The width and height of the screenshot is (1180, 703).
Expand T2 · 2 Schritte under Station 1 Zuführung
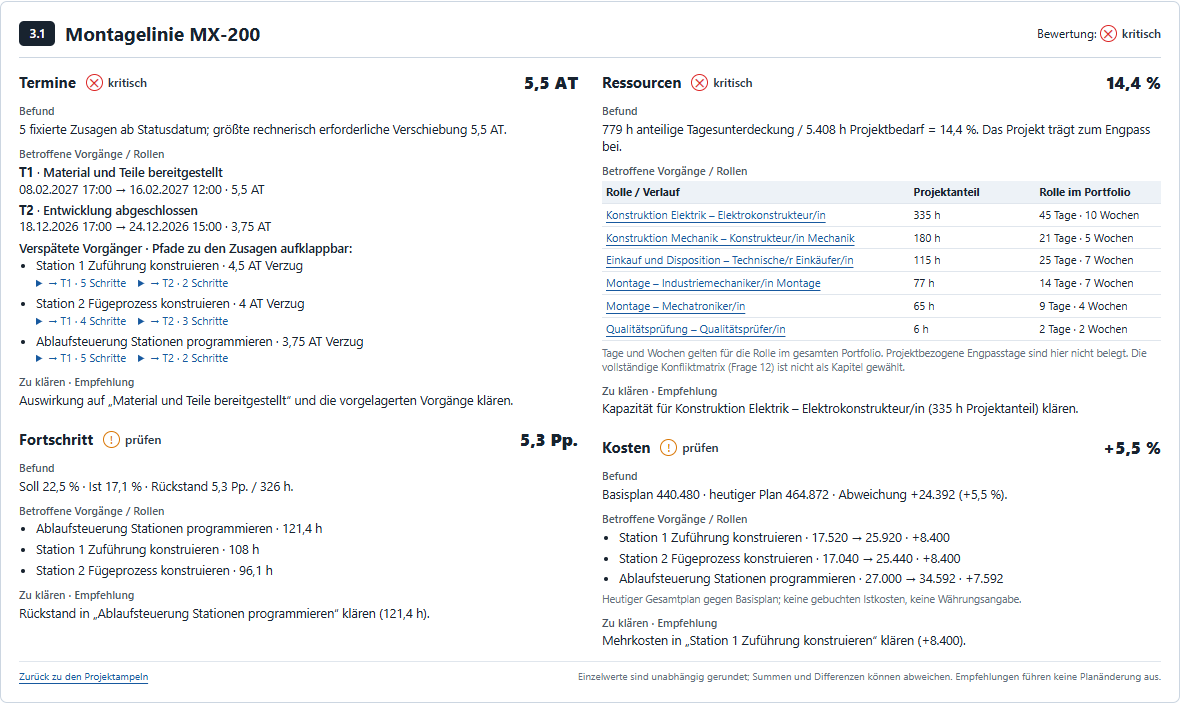183,284
